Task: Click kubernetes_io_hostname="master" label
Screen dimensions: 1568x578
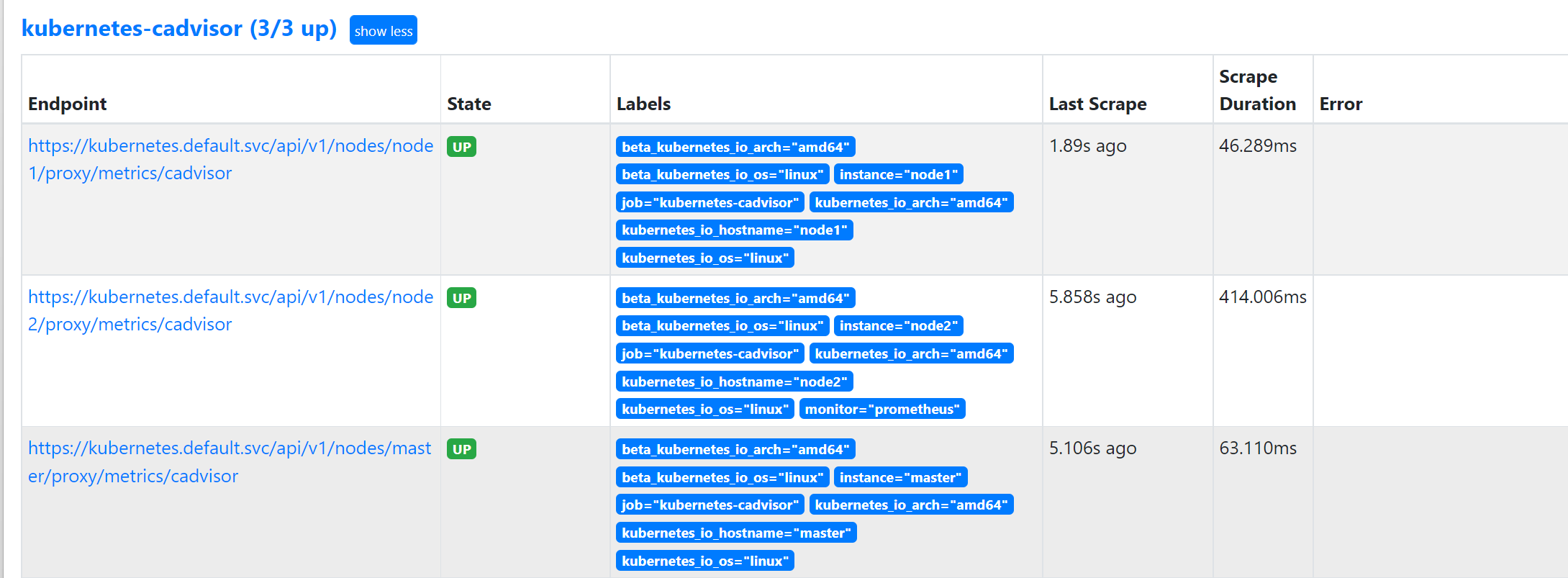Action: 736,533
